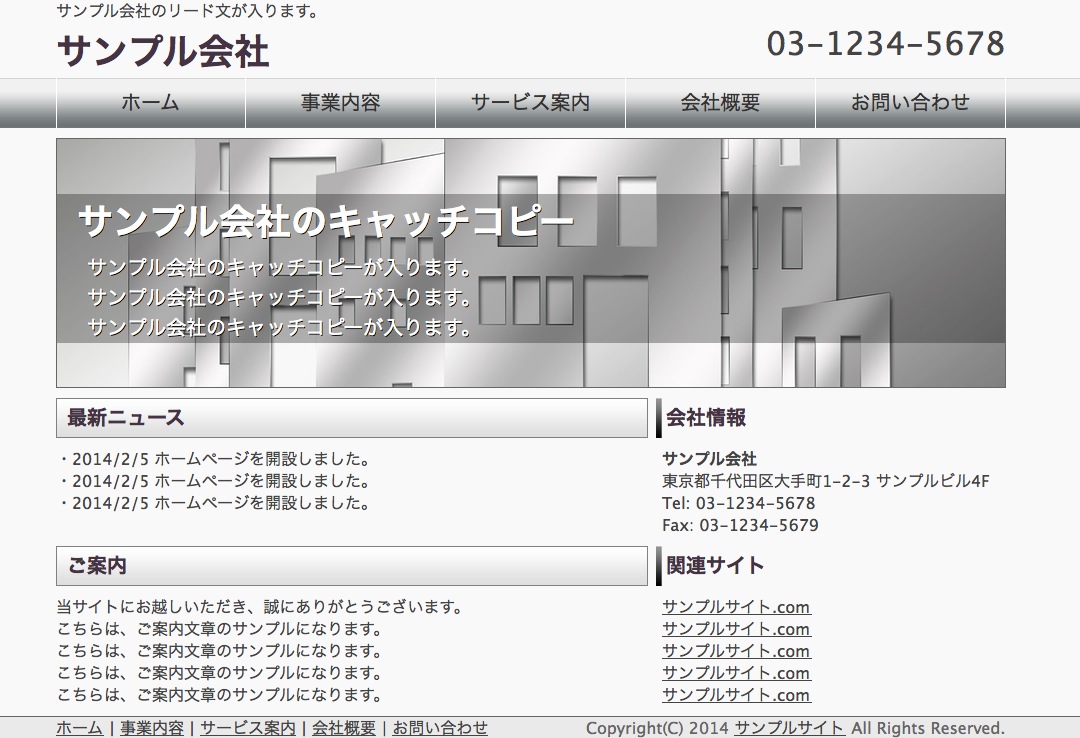Open the last サンプルサイト.com link under 関連サイト
The width and height of the screenshot is (1080, 738).
coord(736,695)
